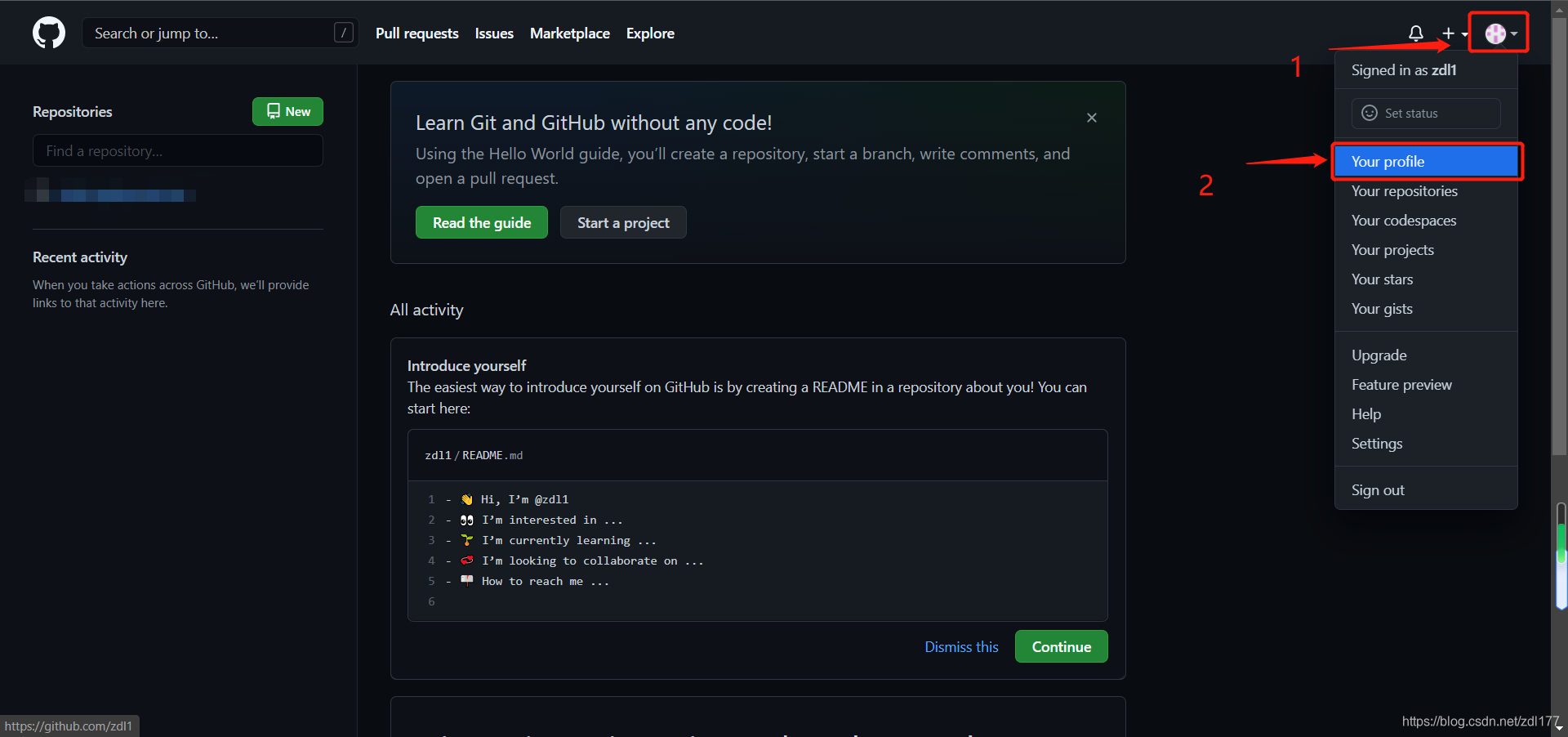Select Your profile from the menu
This screenshot has width=1568, height=737.
[x=1426, y=162]
